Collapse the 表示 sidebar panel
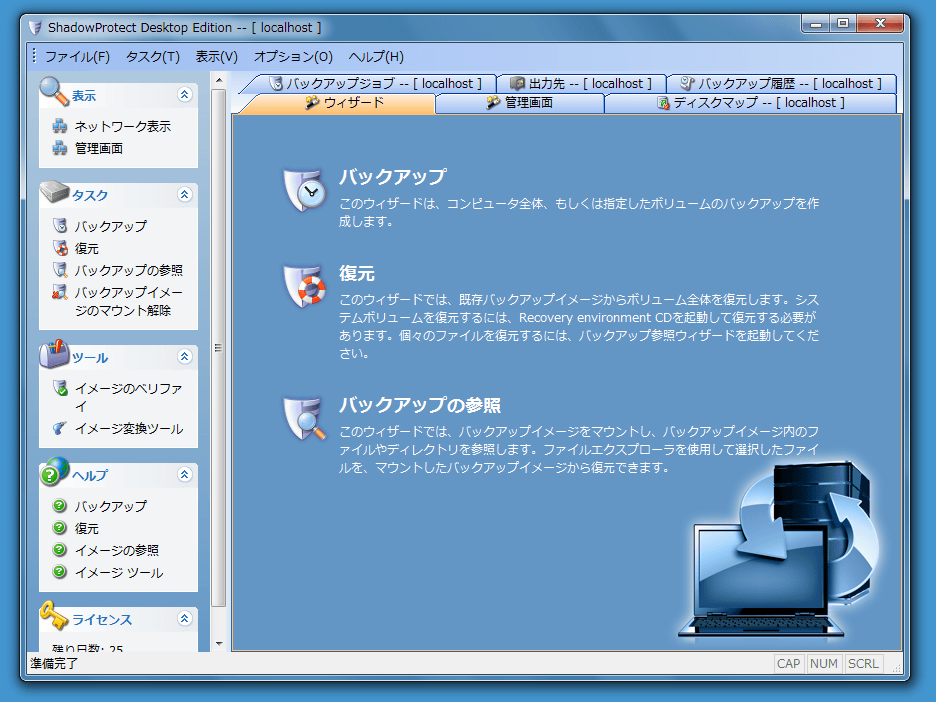The height and width of the screenshot is (702, 936). click(x=184, y=95)
